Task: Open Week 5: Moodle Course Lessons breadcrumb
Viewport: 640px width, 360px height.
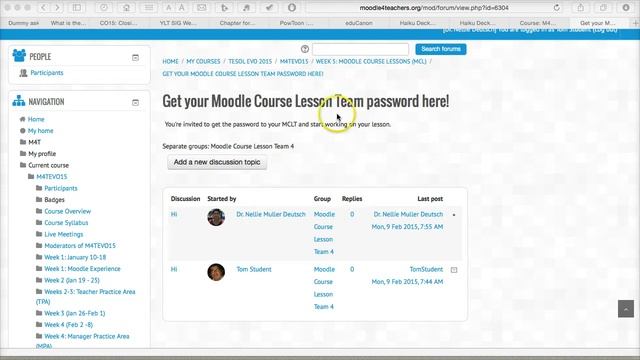Action: tap(371, 61)
